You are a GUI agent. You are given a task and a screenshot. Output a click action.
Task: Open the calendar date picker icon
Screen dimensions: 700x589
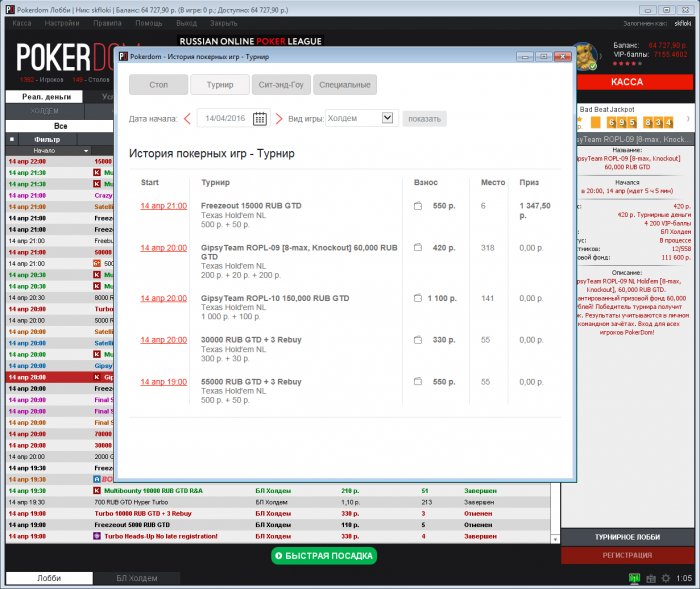[x=260, y=119]
